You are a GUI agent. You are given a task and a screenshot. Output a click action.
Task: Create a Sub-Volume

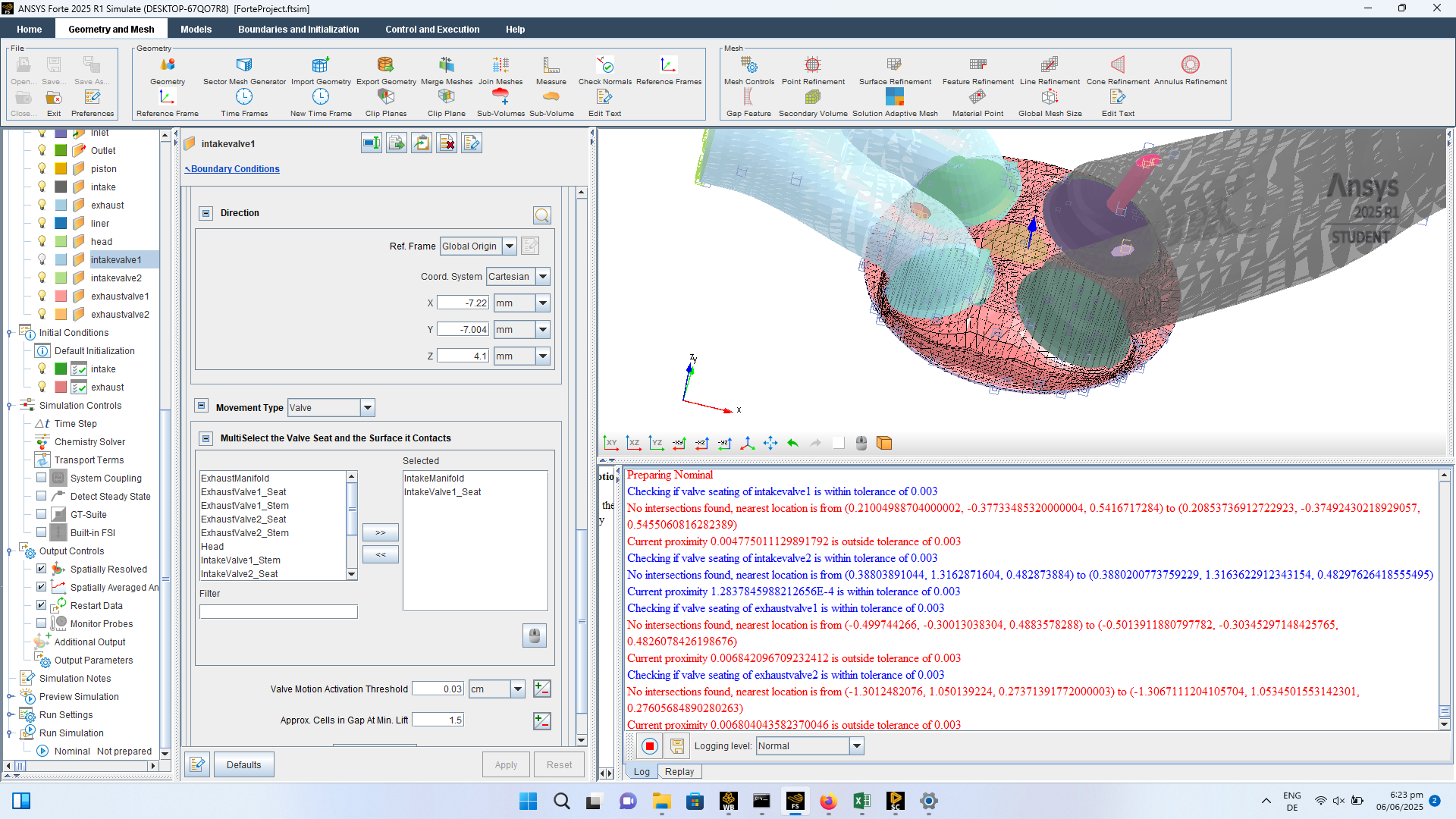coord(551,102)
